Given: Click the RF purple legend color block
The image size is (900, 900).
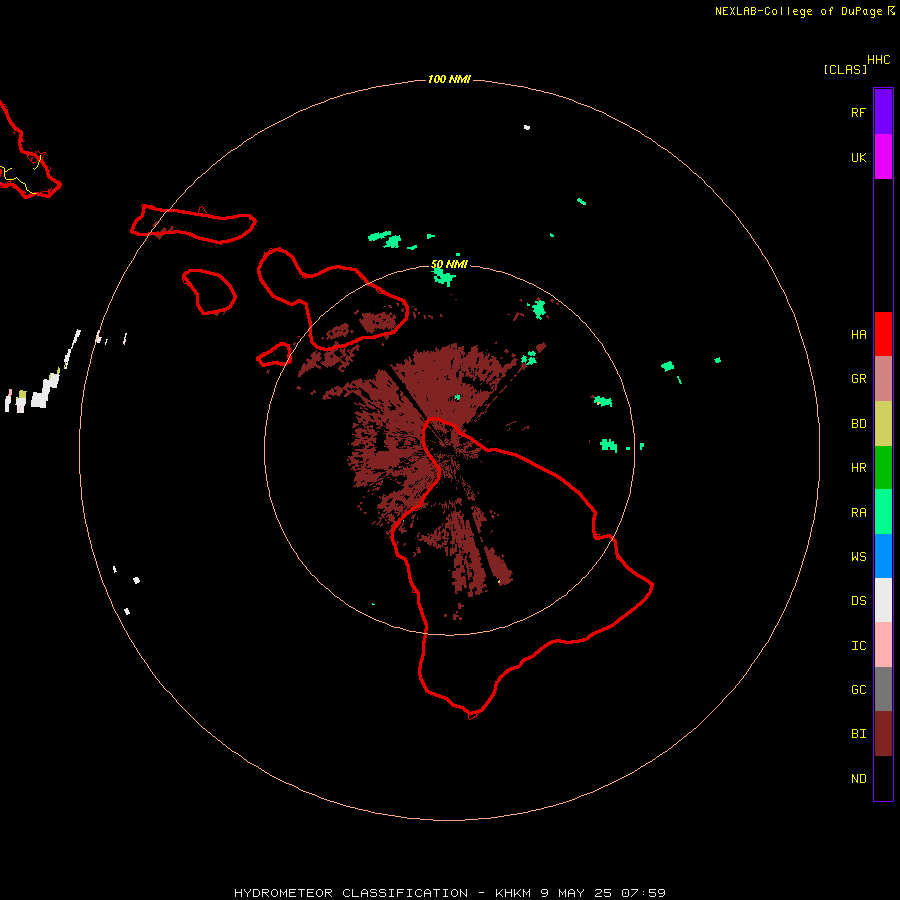Looking at the screenshot, I should tap(883, 112).
